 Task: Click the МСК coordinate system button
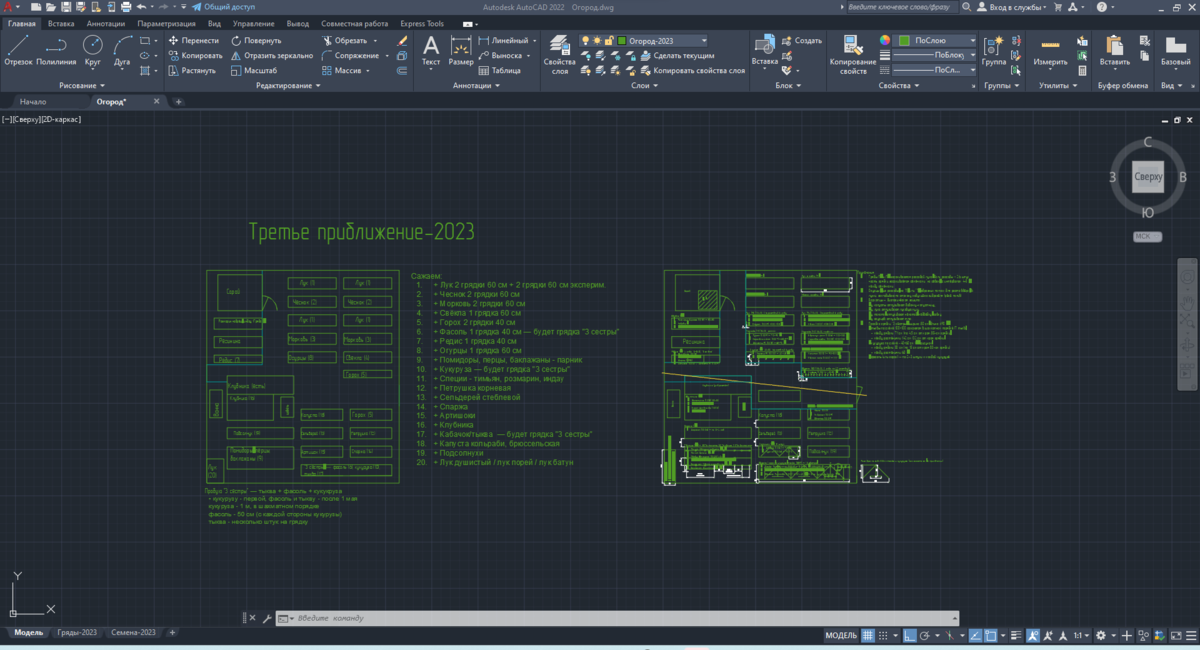point(1148,237)
